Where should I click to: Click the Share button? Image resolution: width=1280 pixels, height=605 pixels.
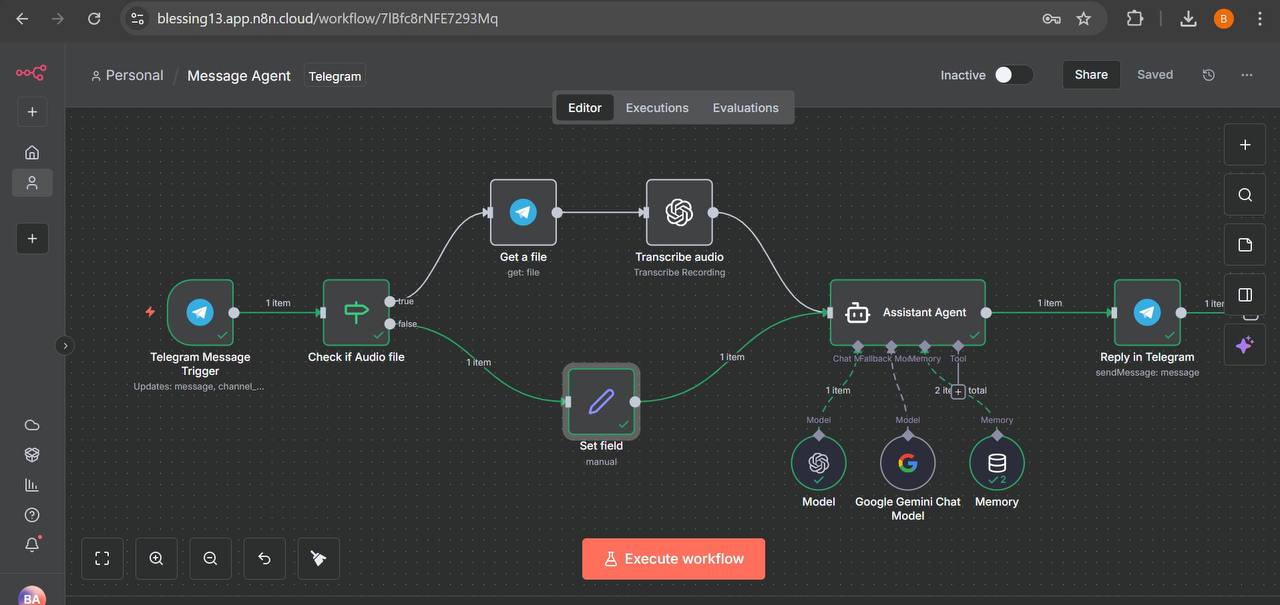click(x=1091, y=74)
